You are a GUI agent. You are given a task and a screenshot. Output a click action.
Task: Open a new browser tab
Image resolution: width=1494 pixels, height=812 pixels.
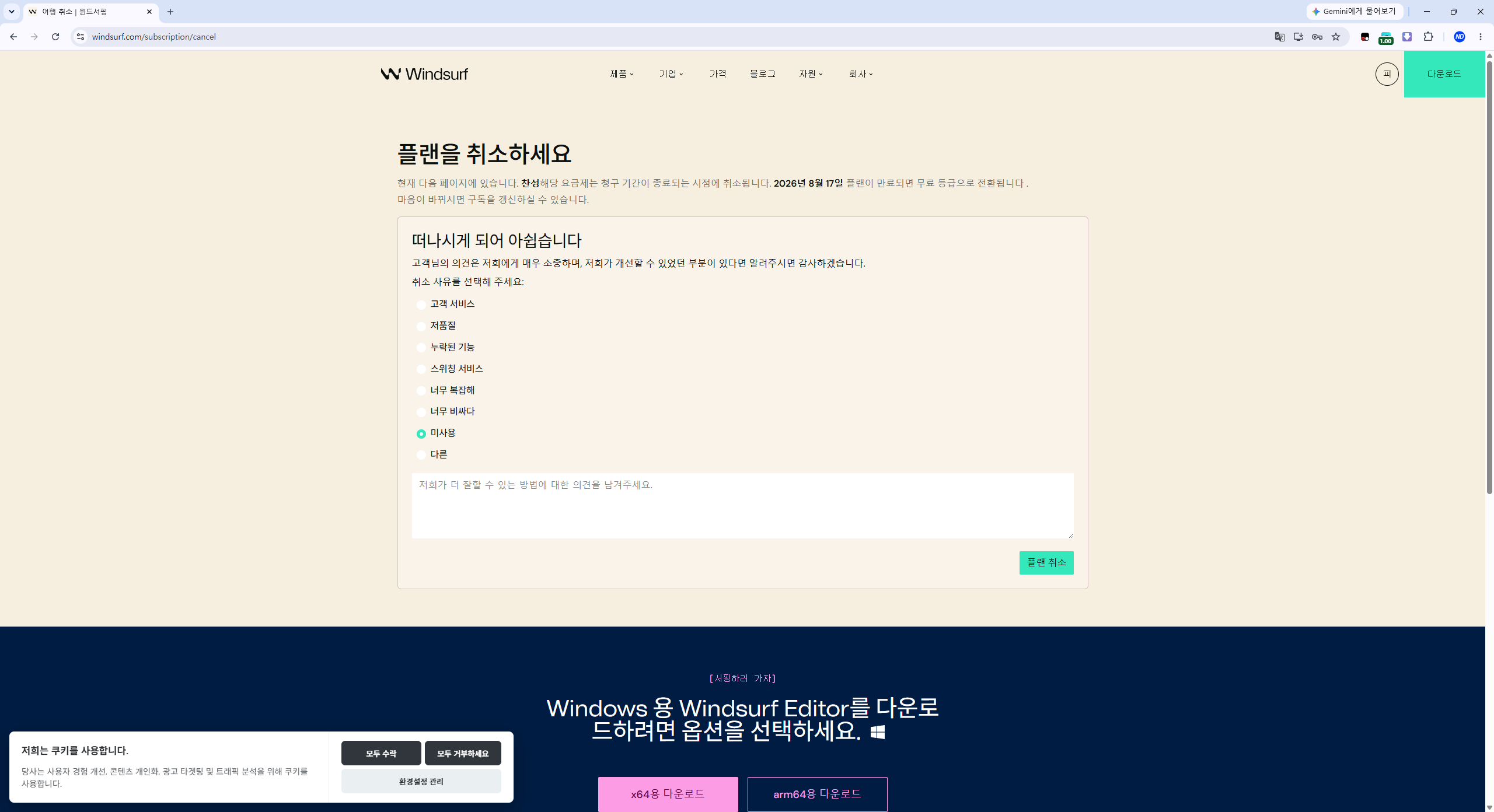pos(170,12)
